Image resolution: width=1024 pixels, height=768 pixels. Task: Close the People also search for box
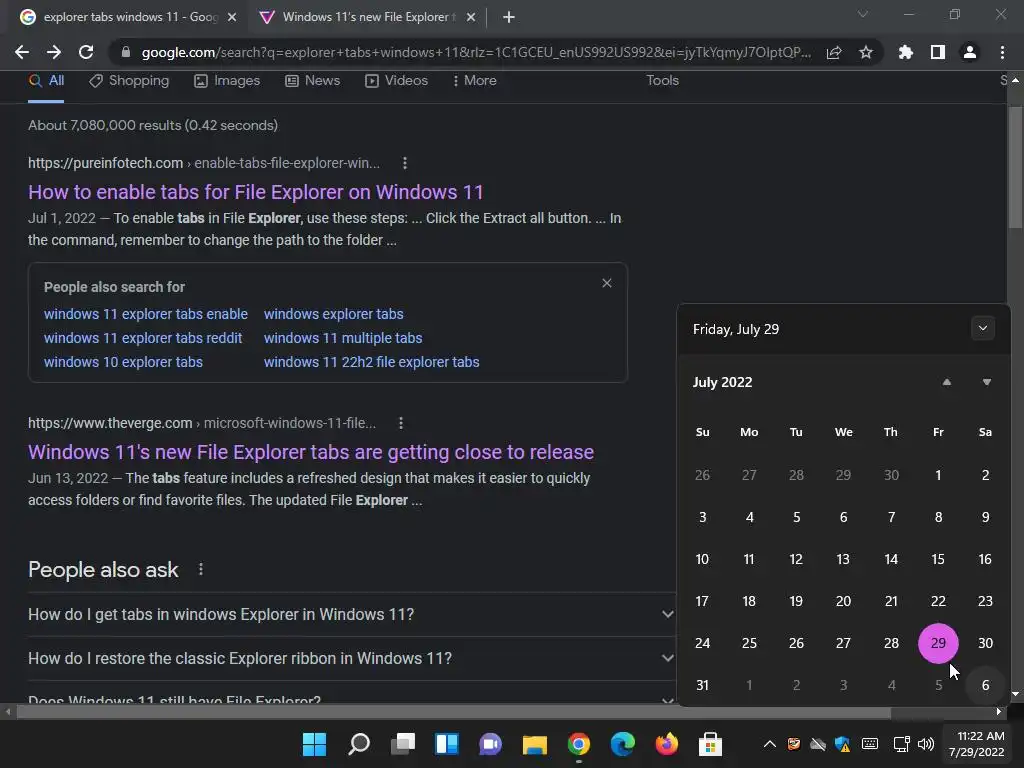pos(607,283)
